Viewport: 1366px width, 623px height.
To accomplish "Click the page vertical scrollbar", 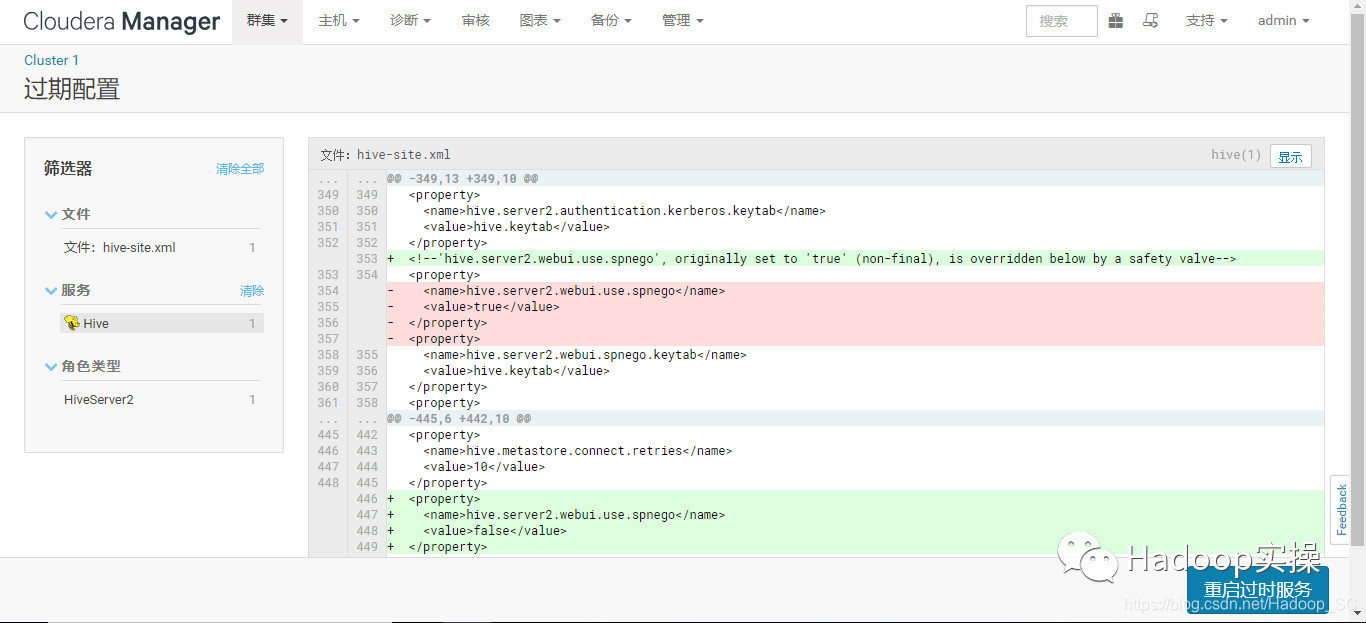I will coord(1358,280).
